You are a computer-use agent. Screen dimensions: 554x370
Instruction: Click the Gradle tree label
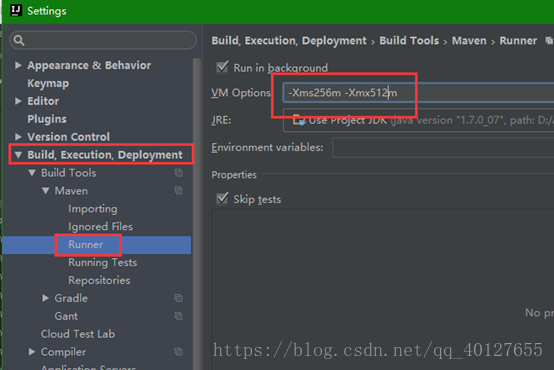[x=71, y=298]
